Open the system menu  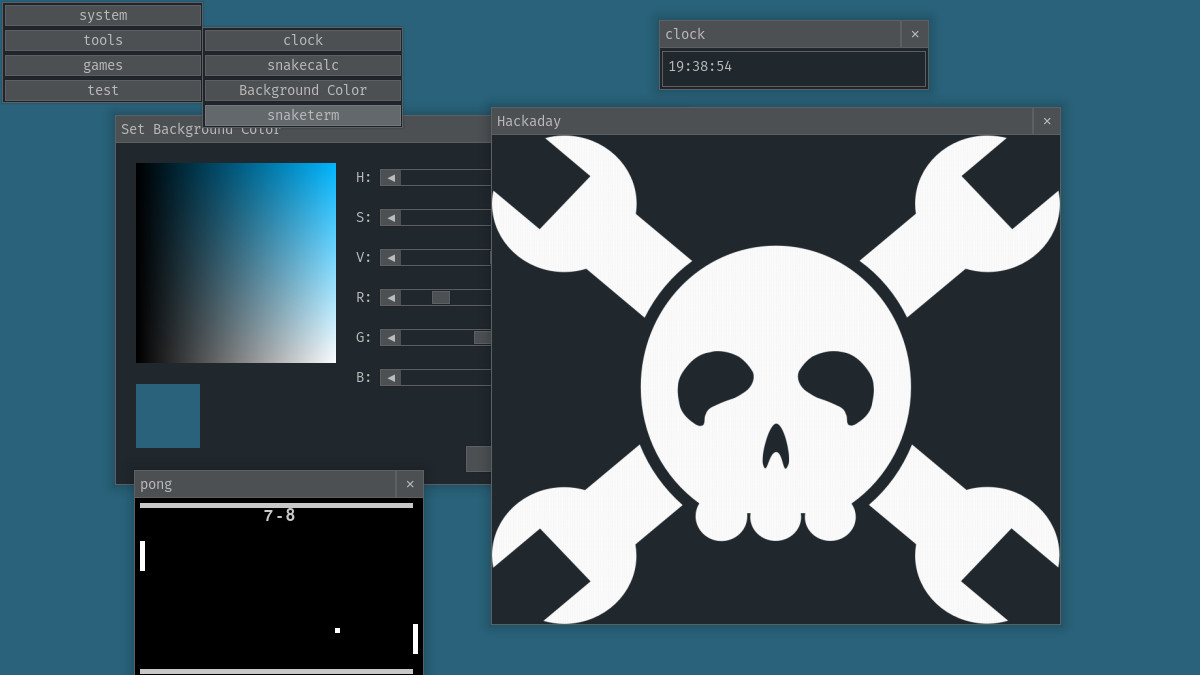coord(103,15)
